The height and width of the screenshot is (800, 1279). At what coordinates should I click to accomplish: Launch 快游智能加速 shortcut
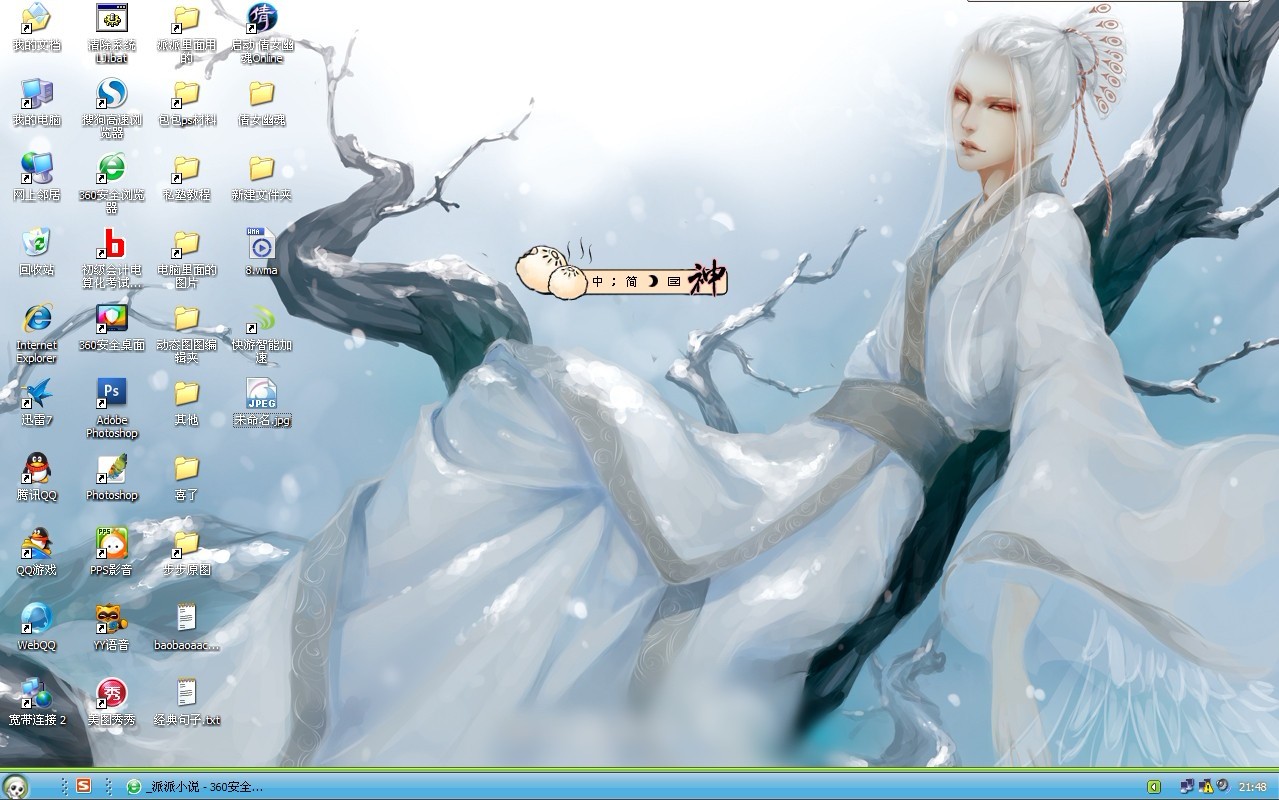point(262,333)
